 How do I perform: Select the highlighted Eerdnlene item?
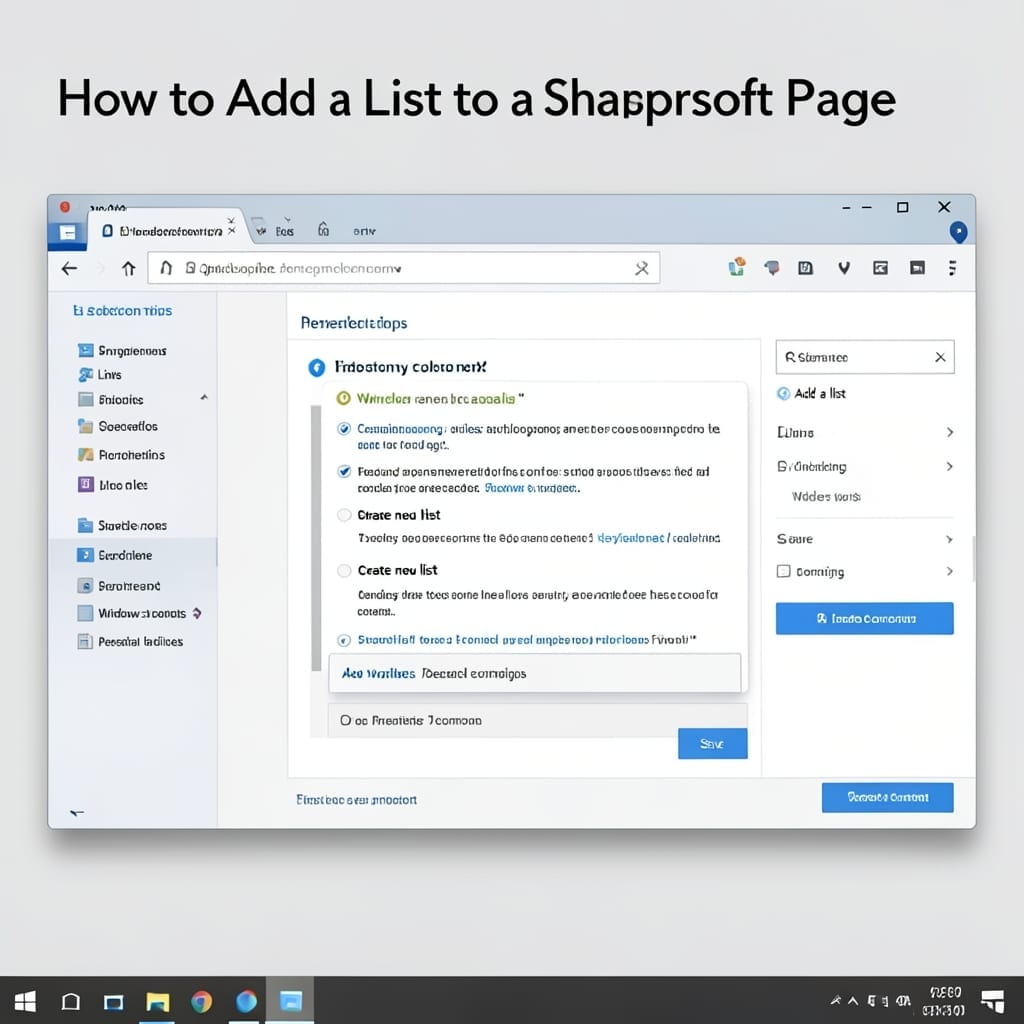[133, 555]
